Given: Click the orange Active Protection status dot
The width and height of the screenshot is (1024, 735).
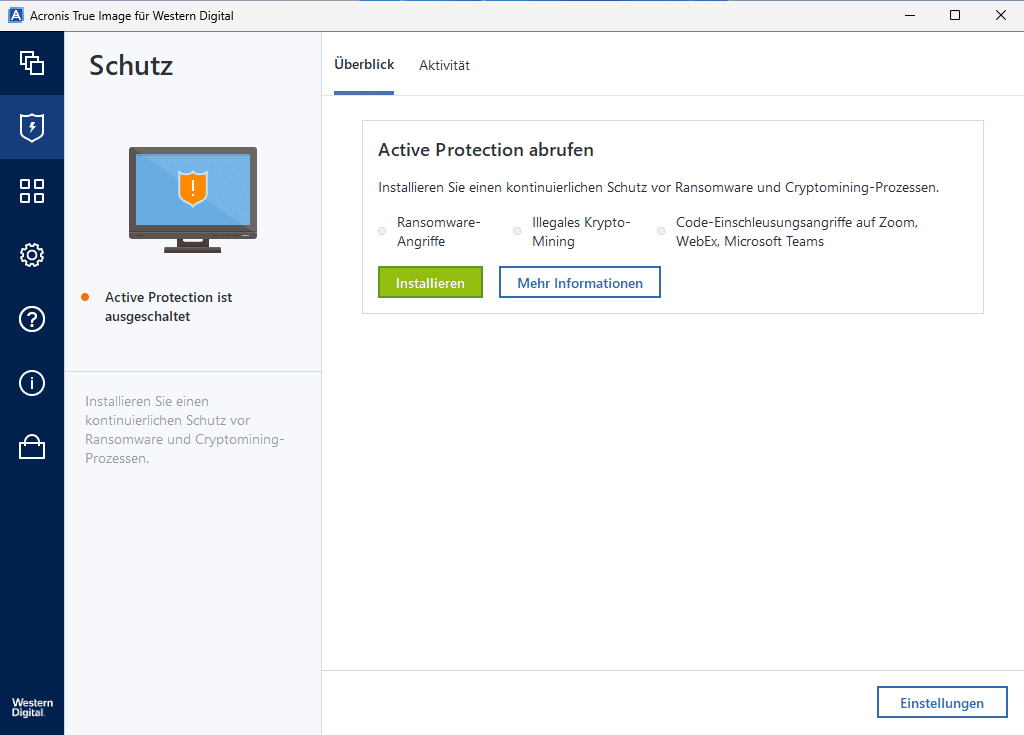Looking at the screenshot, I should click(85, 297).
